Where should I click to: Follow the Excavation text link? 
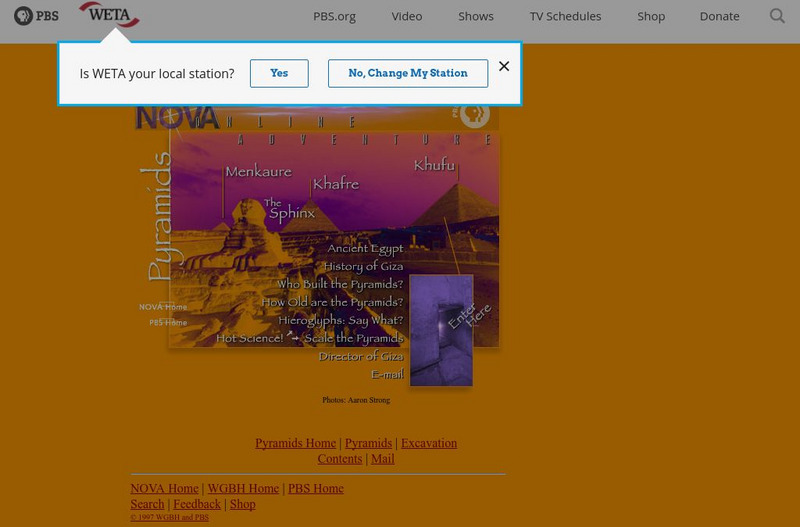click(x=429, y=443)
